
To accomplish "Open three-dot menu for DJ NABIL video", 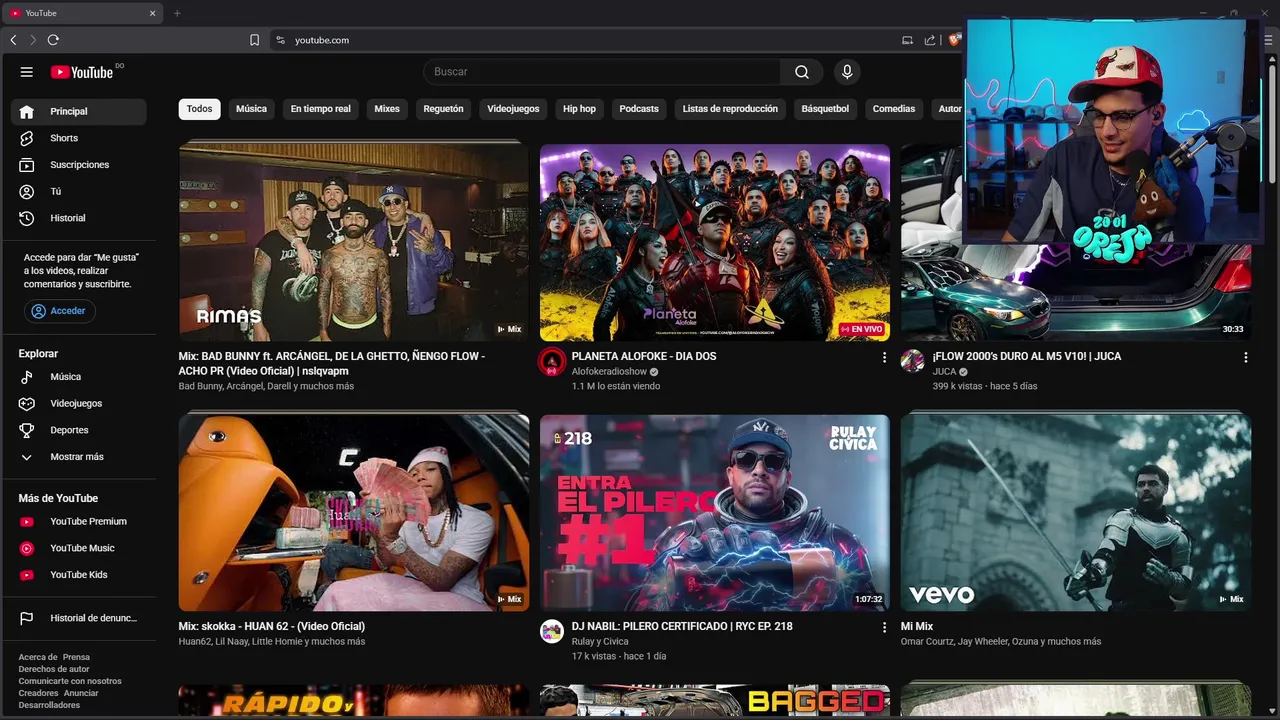I will click(884, 627).
